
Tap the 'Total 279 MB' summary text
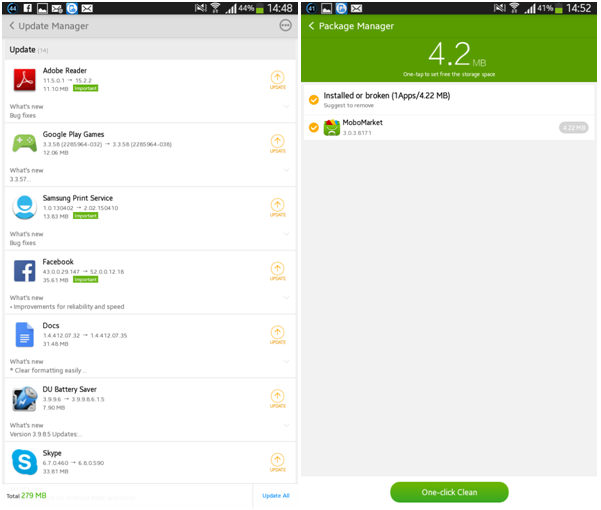[x=26, y=496]
